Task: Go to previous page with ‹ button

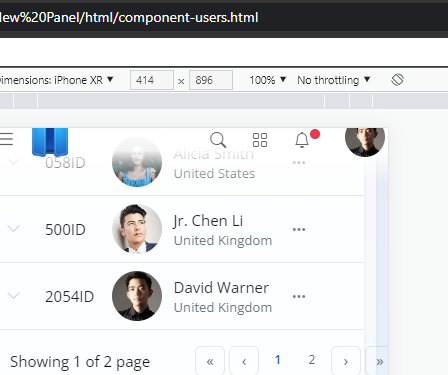Action: pos(244,361)
